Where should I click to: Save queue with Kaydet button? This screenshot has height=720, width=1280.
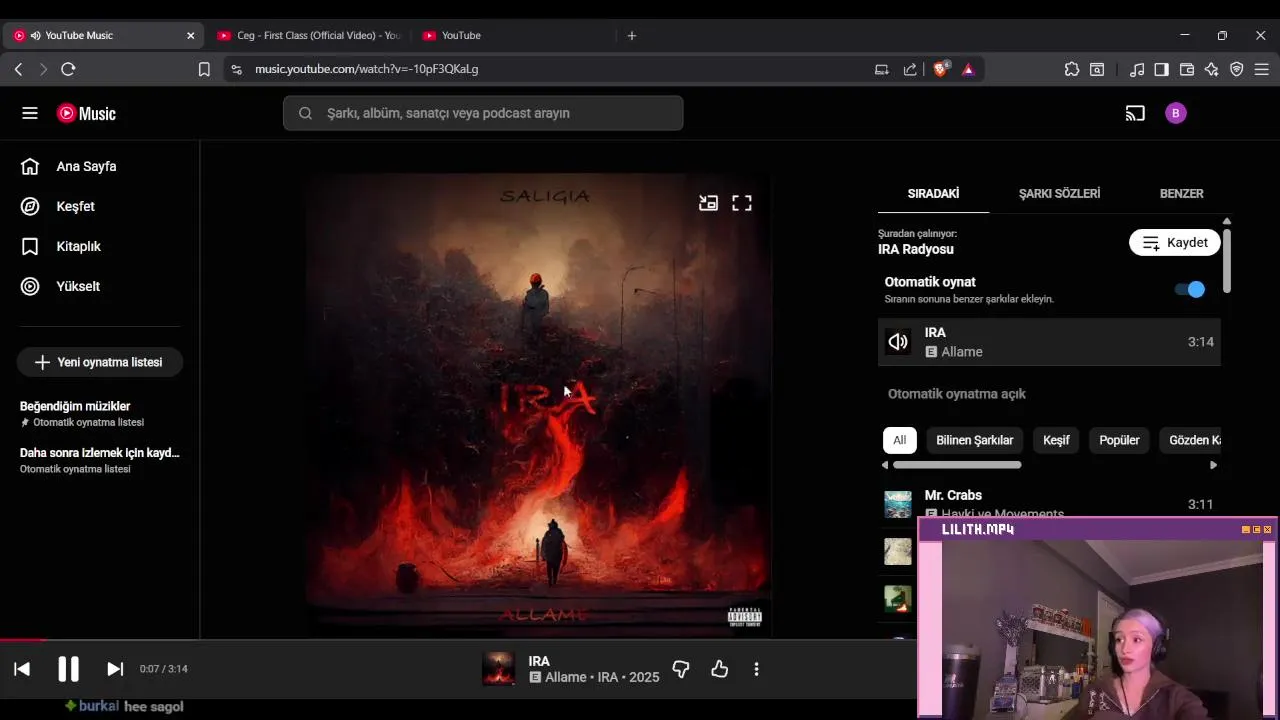click(x=1175, y=242)
